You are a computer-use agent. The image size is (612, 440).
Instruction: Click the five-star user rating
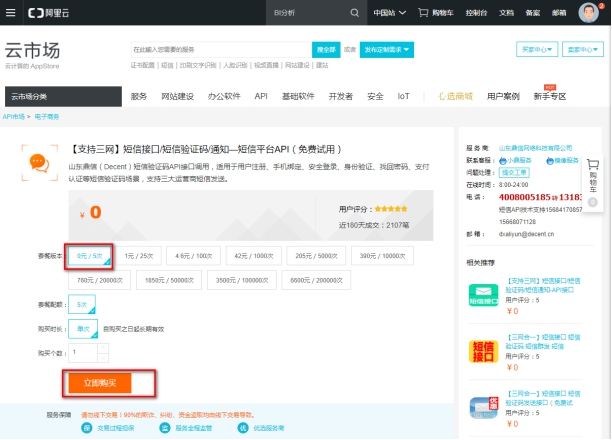pyautogui.click(x=391, y=209)
